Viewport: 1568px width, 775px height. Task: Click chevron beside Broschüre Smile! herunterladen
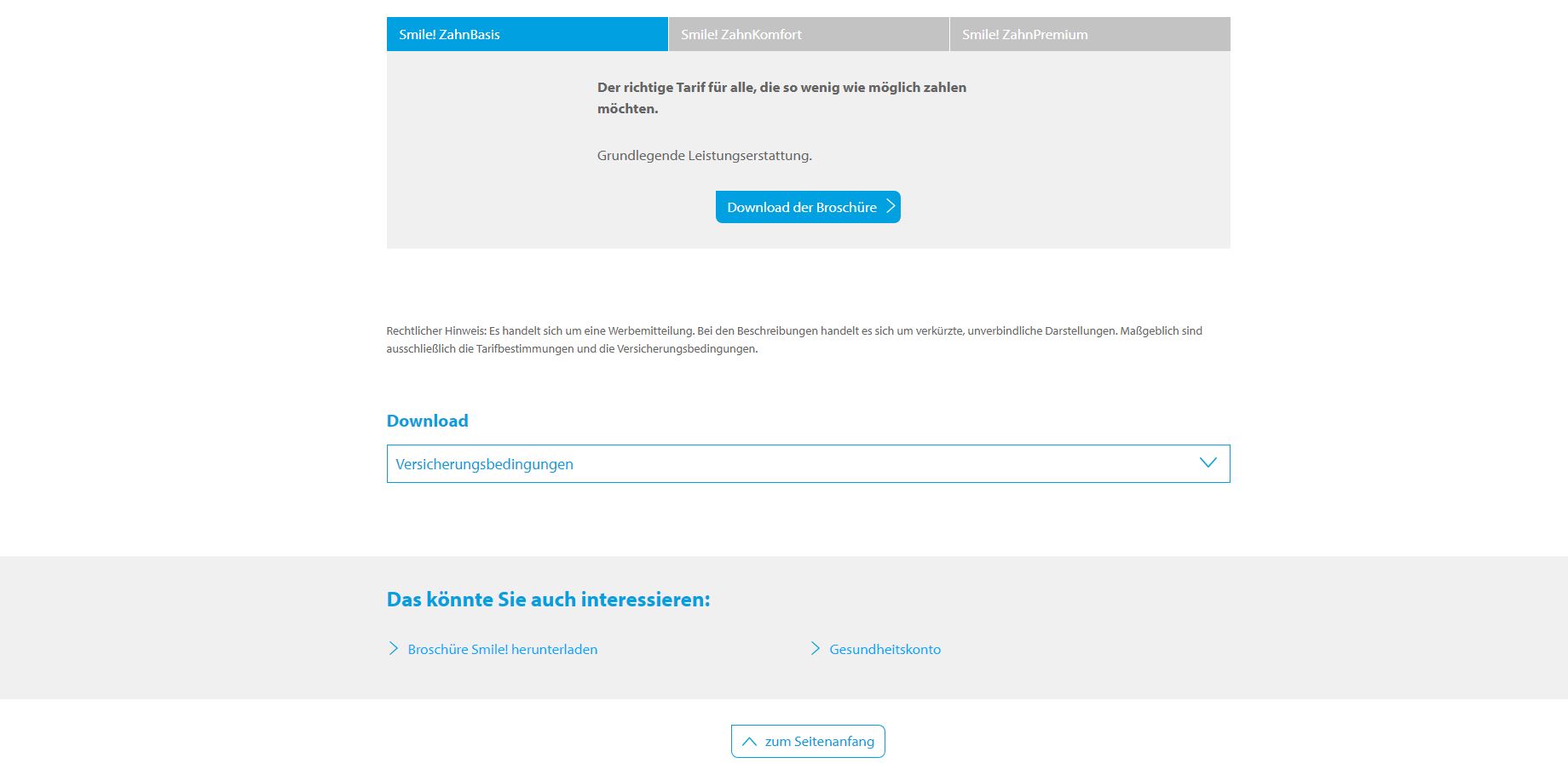(393, 648)
